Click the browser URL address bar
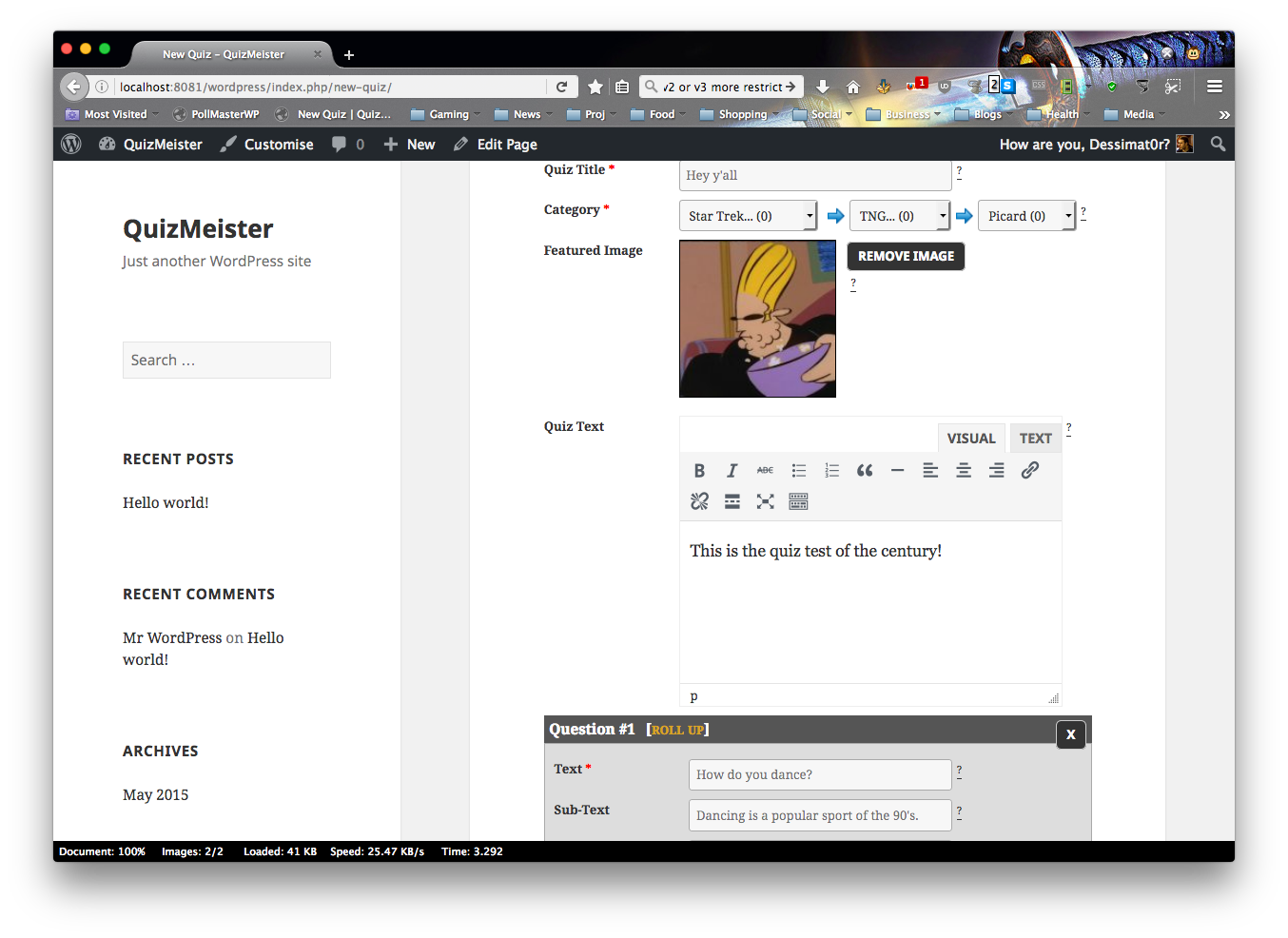The height and width of the screenshot is (938, 1288). [330, 87]
